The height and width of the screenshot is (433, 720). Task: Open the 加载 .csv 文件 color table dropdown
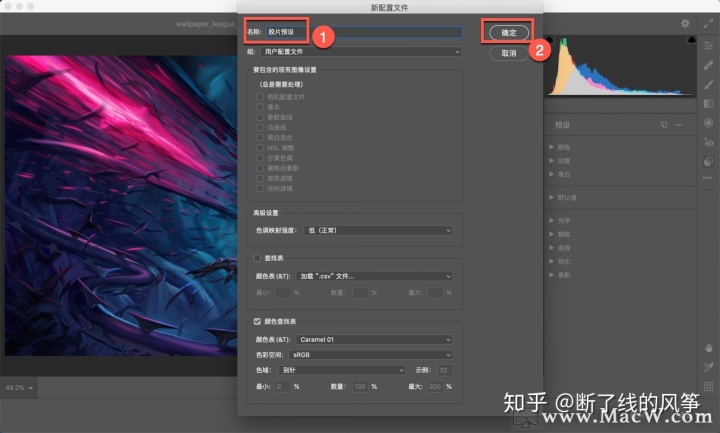pyautogui.click(x=374, y=276)
